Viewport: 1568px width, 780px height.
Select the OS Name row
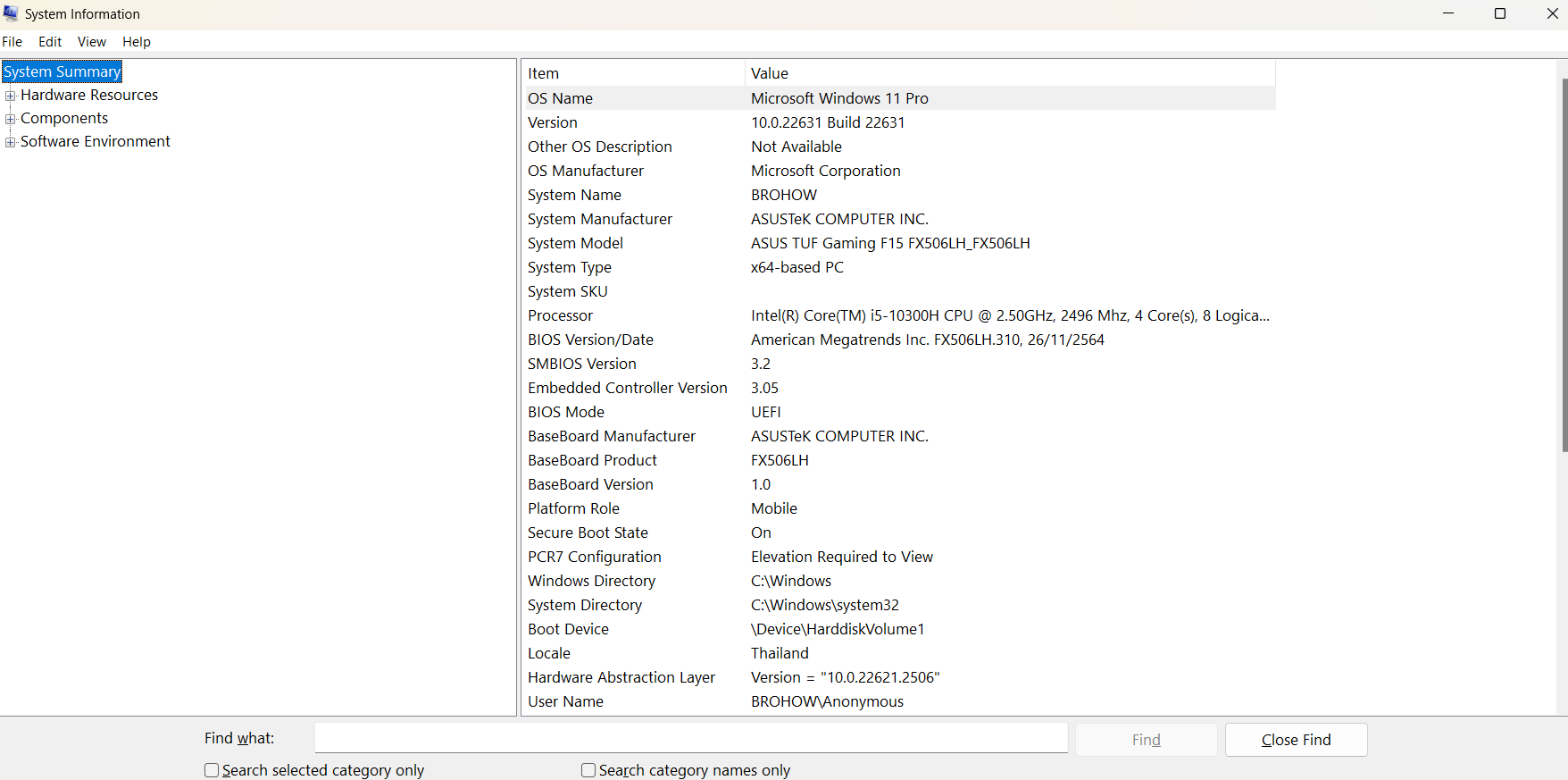pyautogui.click(x=899, y=98)
